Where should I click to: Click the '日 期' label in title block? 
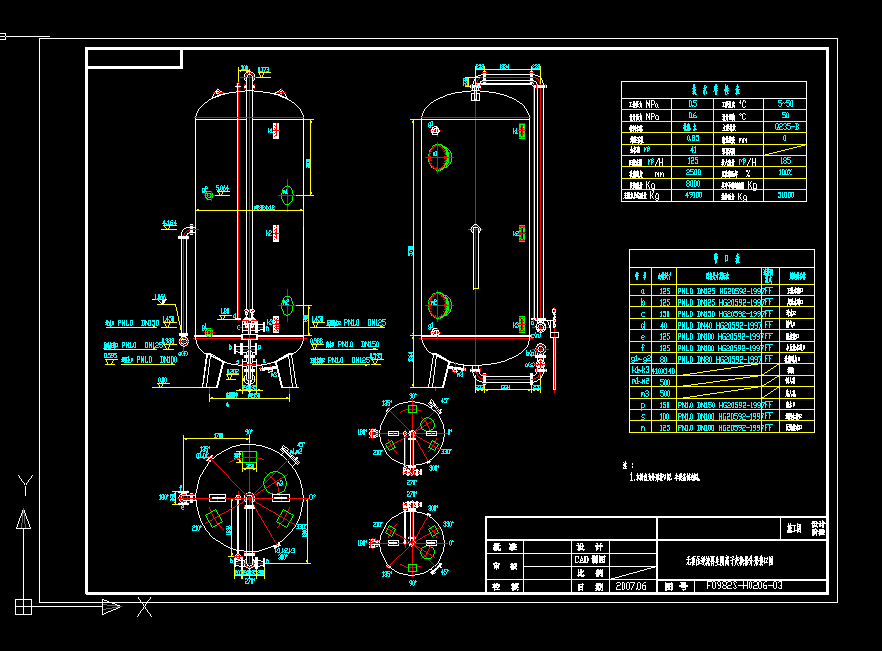[x=590, y=587]
